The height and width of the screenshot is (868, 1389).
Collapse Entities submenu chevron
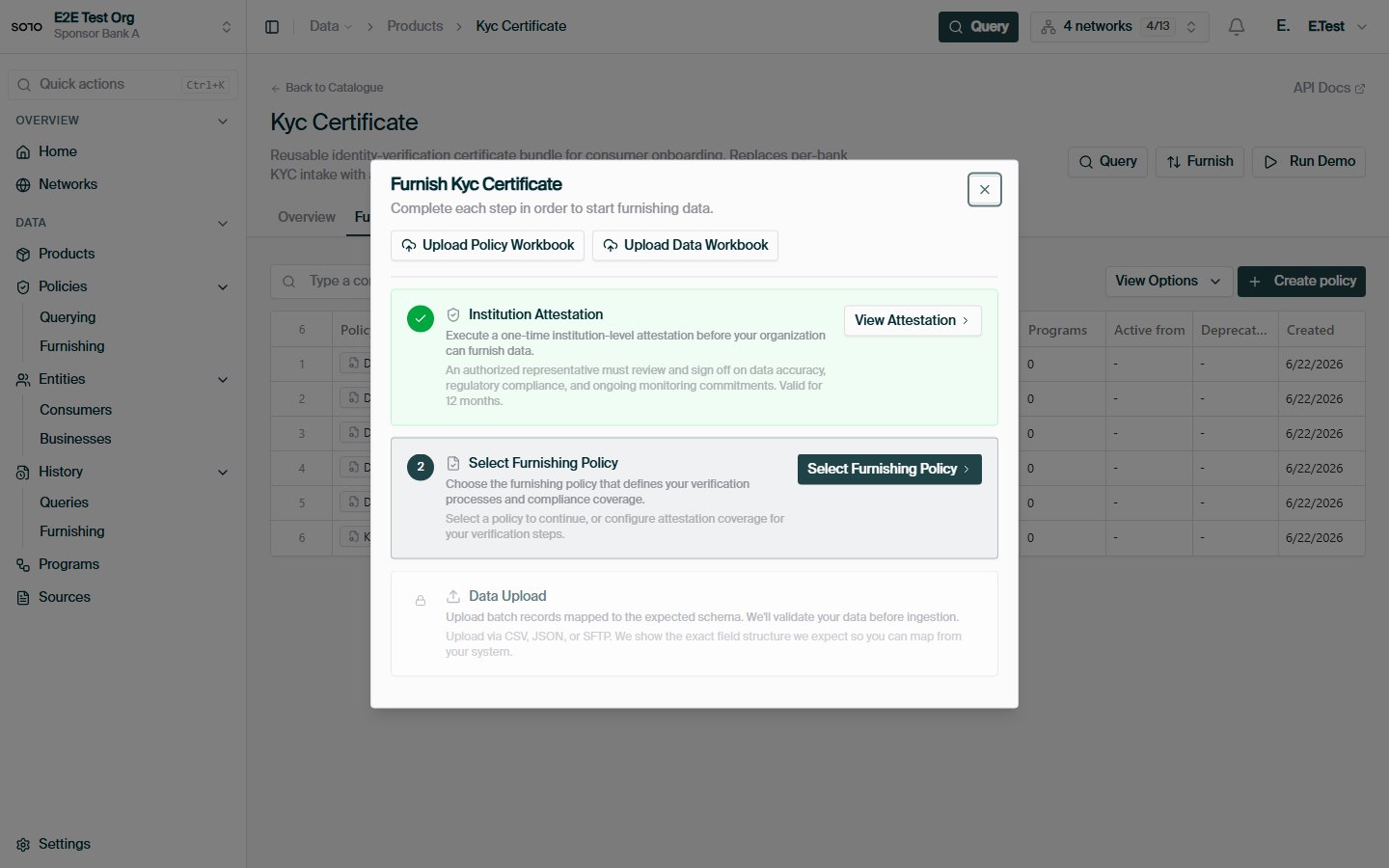coord(223,379)
